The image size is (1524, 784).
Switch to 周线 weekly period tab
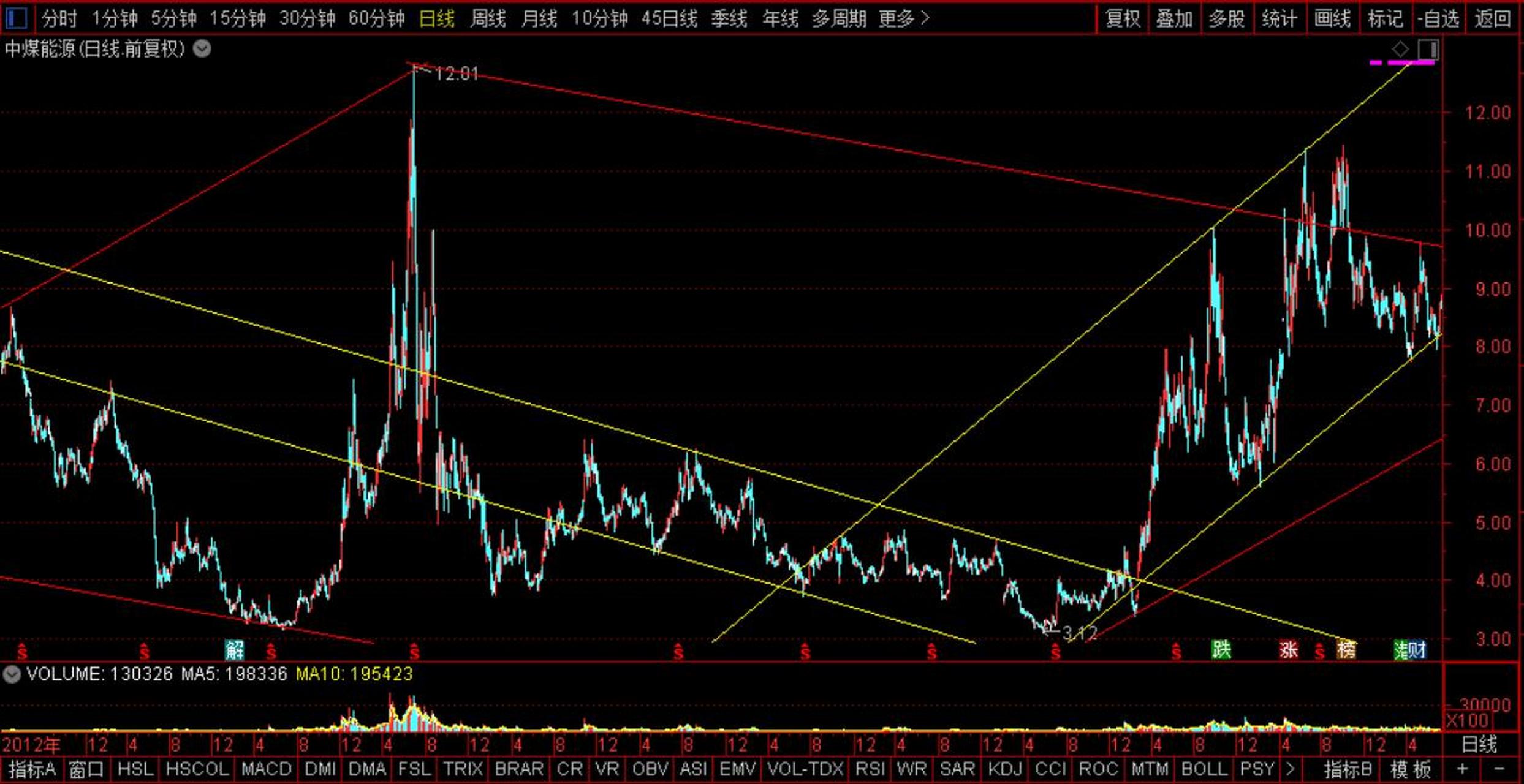[488, 18]
